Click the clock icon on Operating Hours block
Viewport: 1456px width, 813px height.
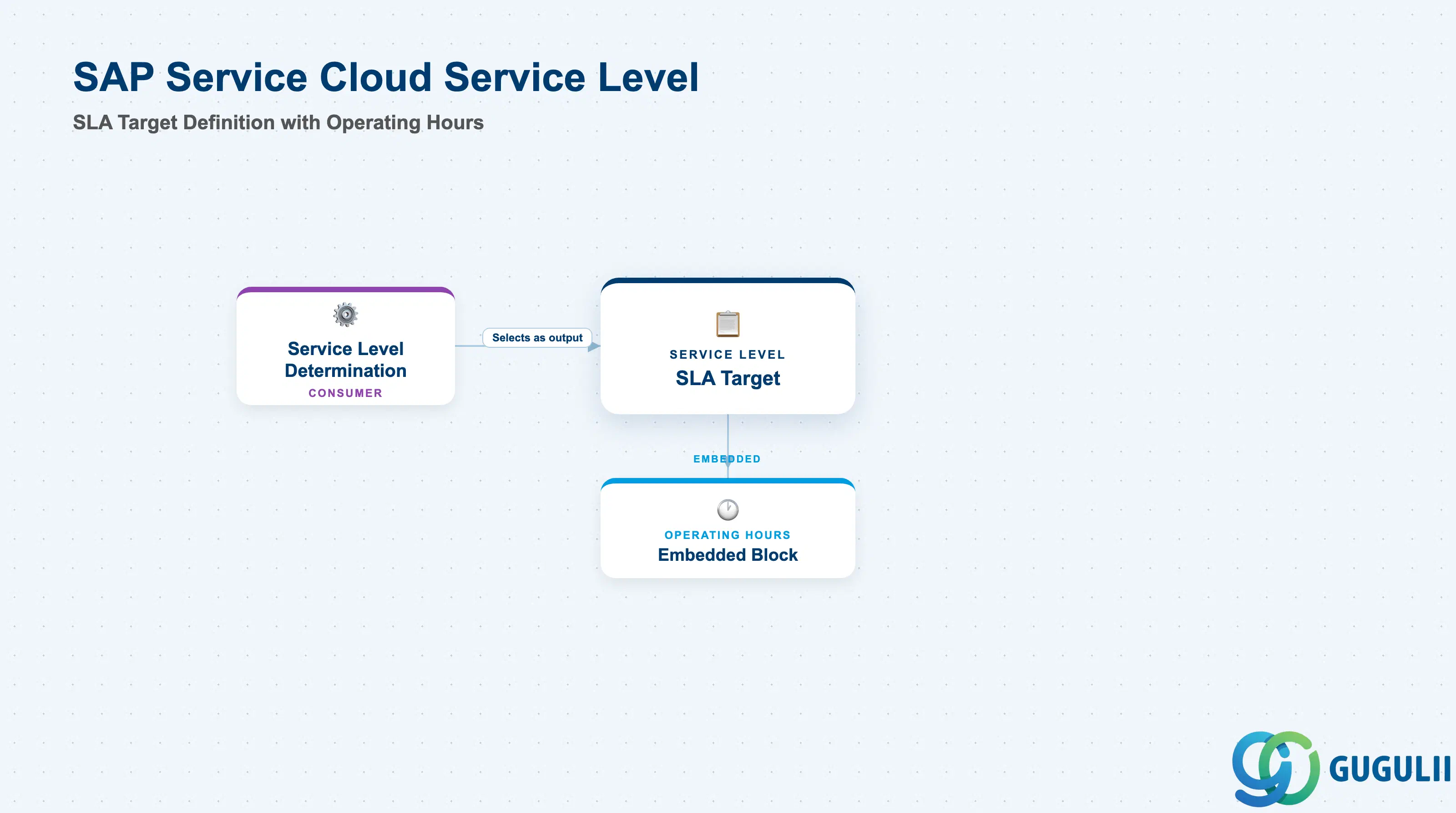pos(728,509)
